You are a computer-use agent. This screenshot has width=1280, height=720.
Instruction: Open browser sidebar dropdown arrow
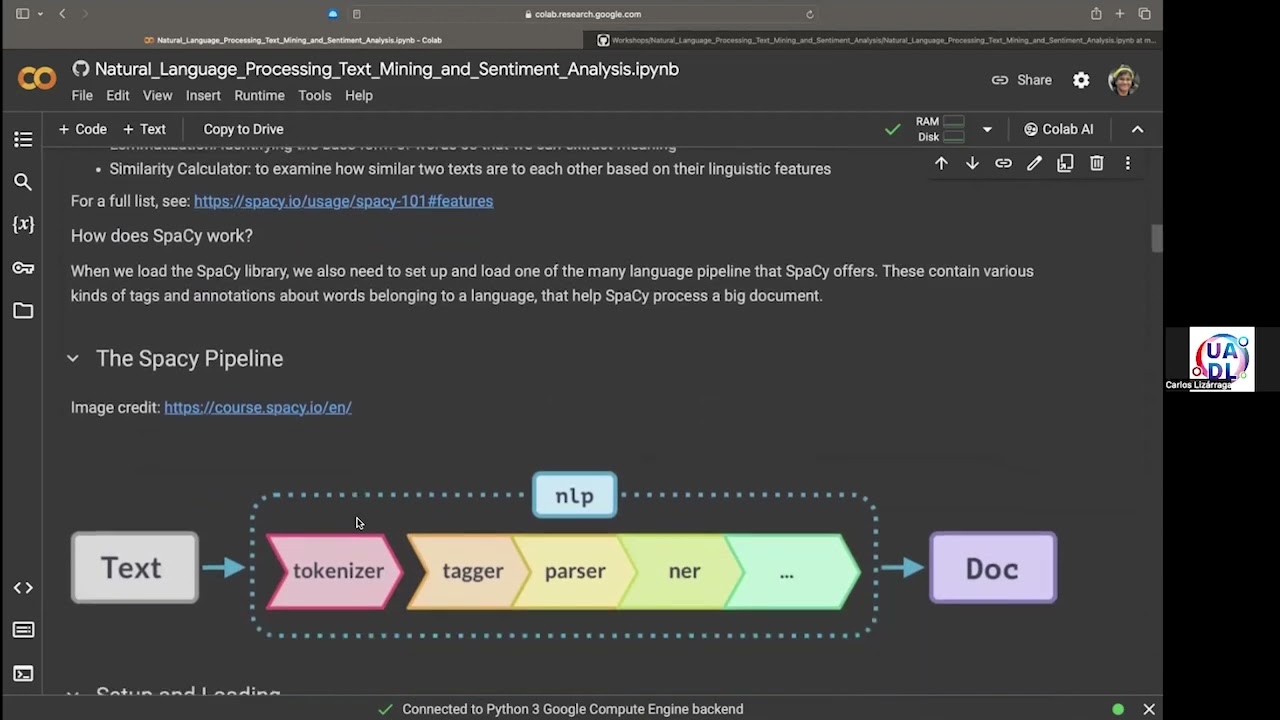[40, 14]
